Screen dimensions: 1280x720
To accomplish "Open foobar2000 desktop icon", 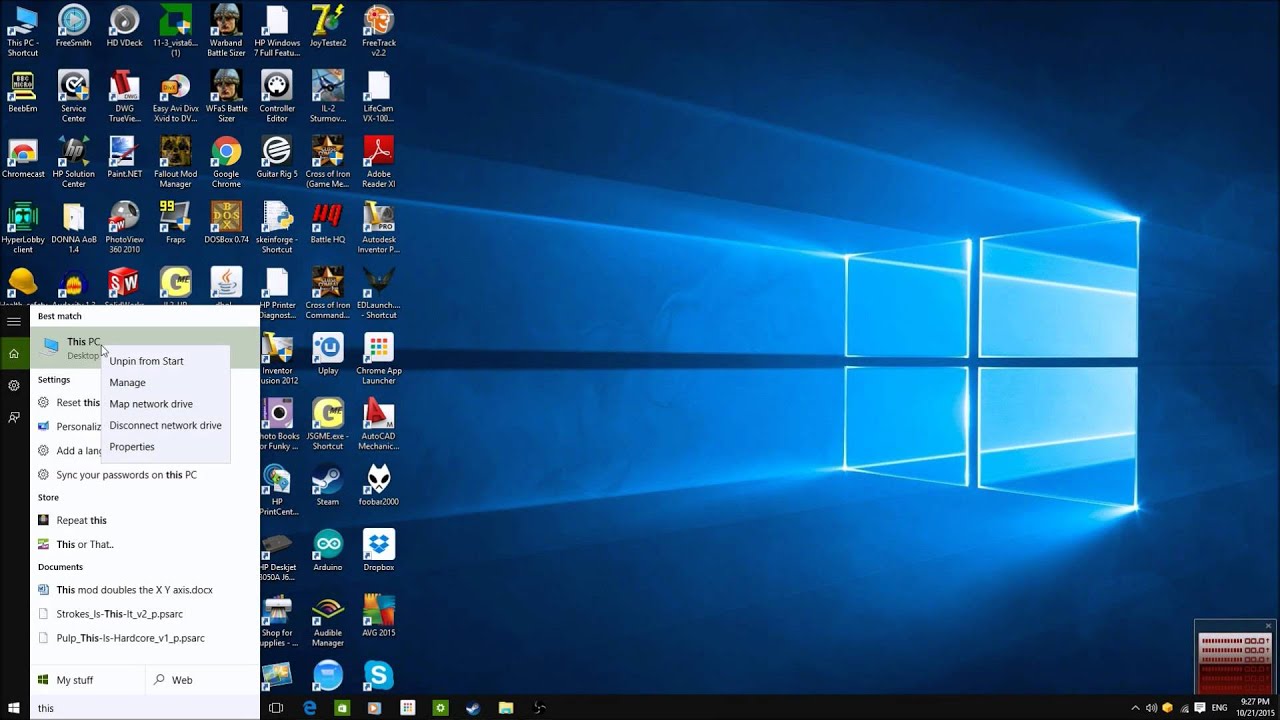I will [379, 485].
